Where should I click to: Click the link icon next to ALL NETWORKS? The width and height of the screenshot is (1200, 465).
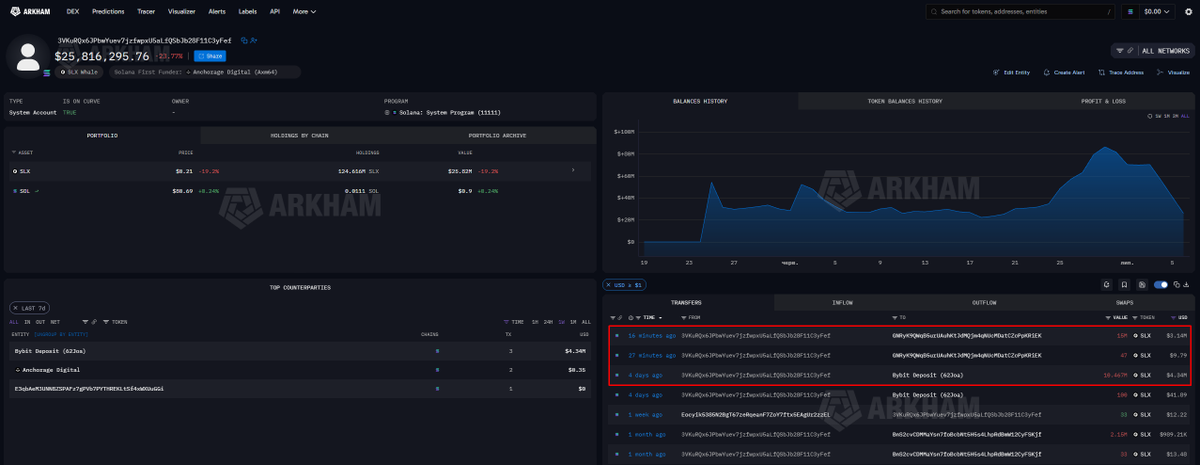tap(1130, 50)
